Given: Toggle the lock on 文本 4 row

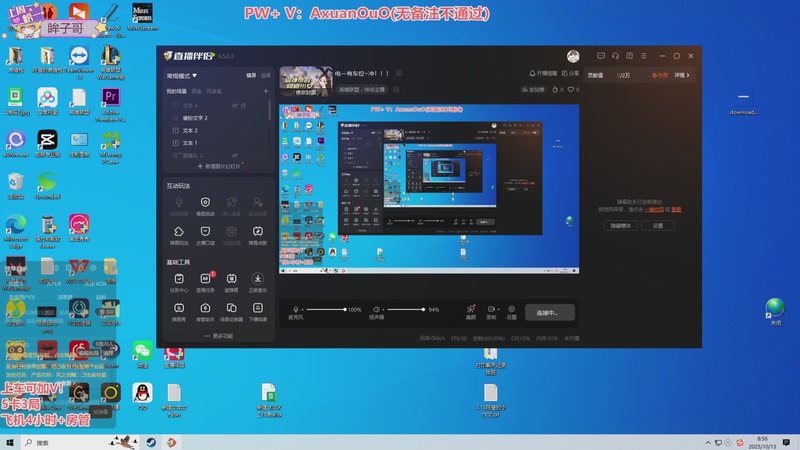Looking at the screenshot, I should (243, 106).
